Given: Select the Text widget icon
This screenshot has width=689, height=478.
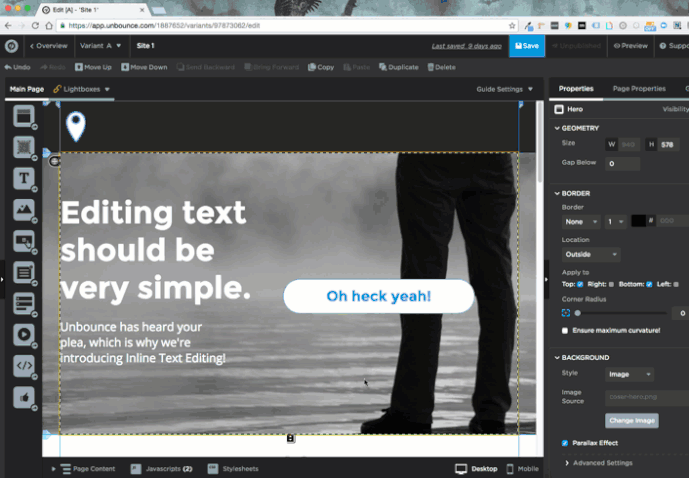Looking at the screenshot, I should tap(24, 178).
